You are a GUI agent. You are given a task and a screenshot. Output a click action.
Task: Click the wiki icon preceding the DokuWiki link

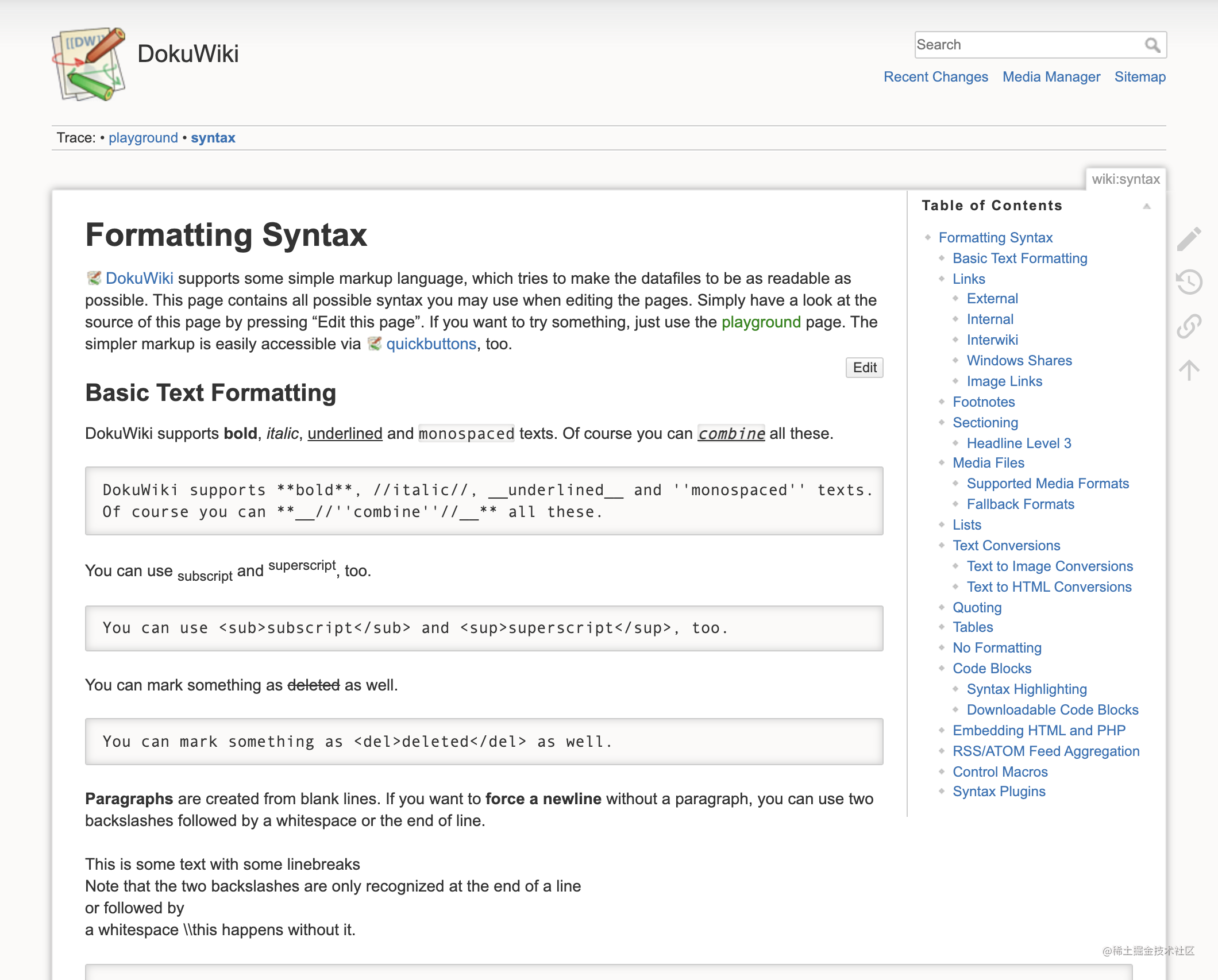point(94,278)
